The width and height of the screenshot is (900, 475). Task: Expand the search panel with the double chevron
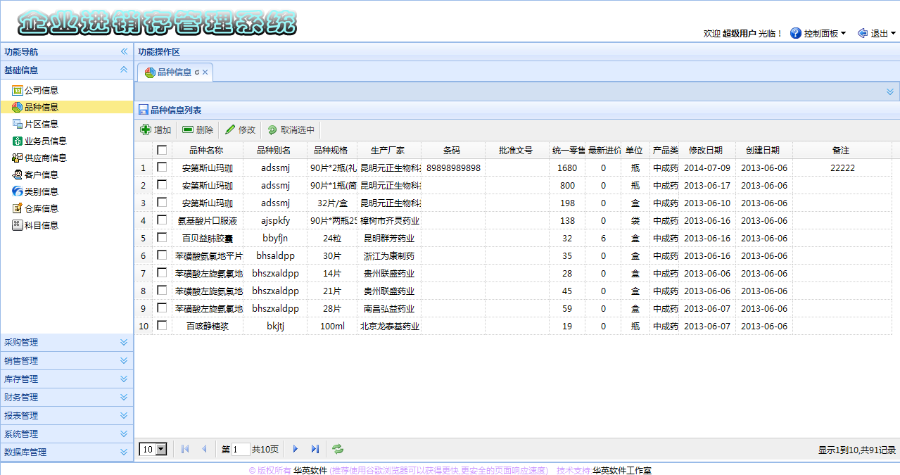890,92
